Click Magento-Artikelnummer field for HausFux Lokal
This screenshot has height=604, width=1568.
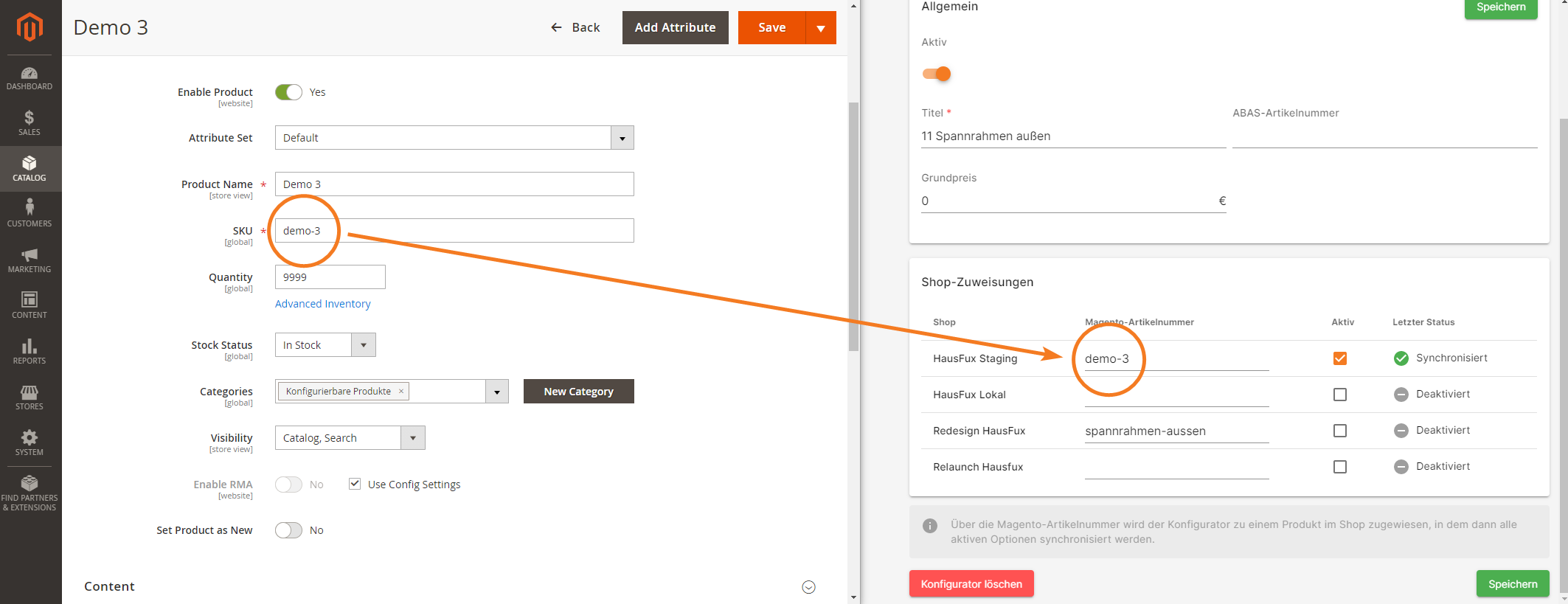1176,395
